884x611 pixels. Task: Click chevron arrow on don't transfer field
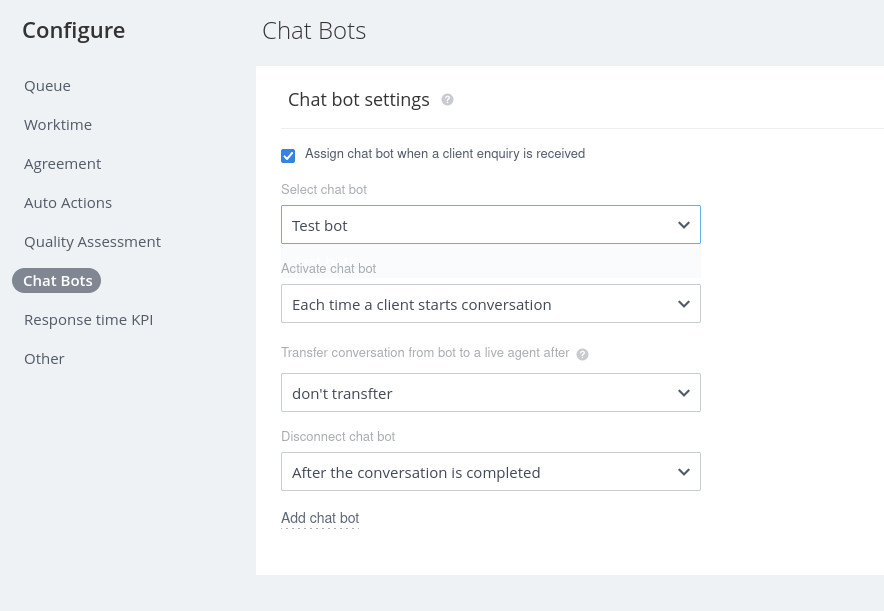pos(684,393)
